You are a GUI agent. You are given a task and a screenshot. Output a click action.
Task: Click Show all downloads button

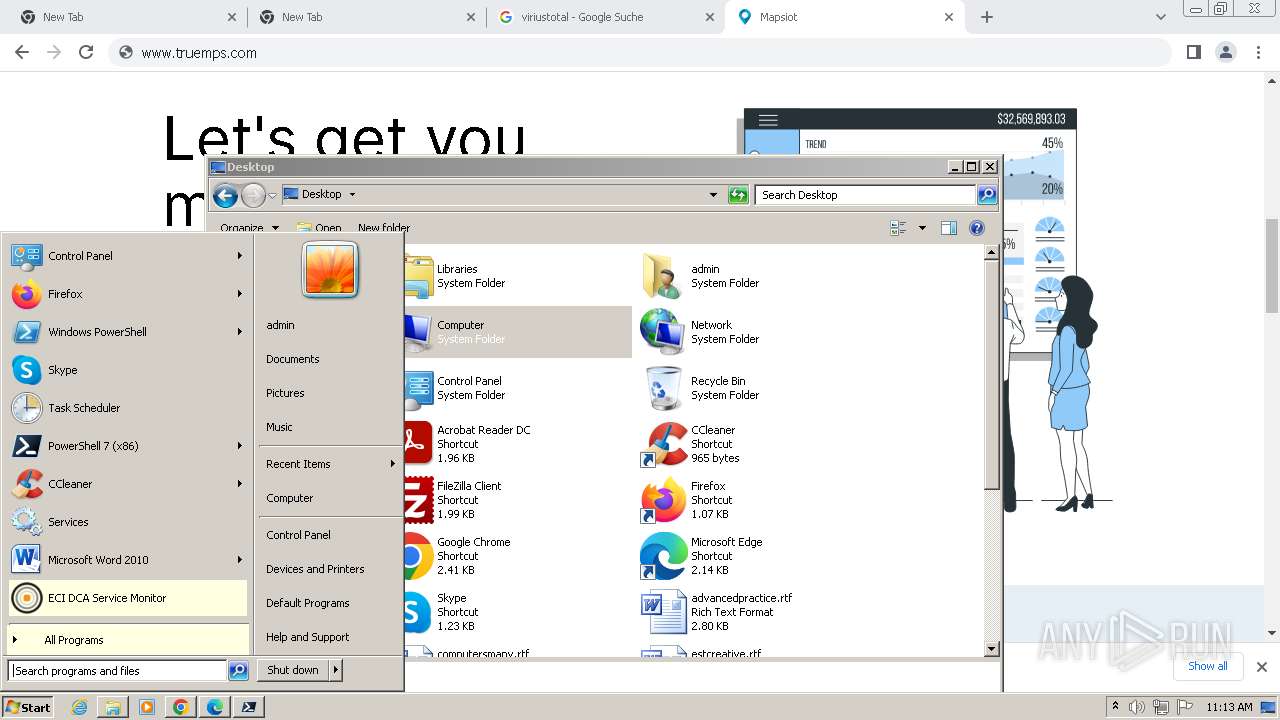[1208, 666]
